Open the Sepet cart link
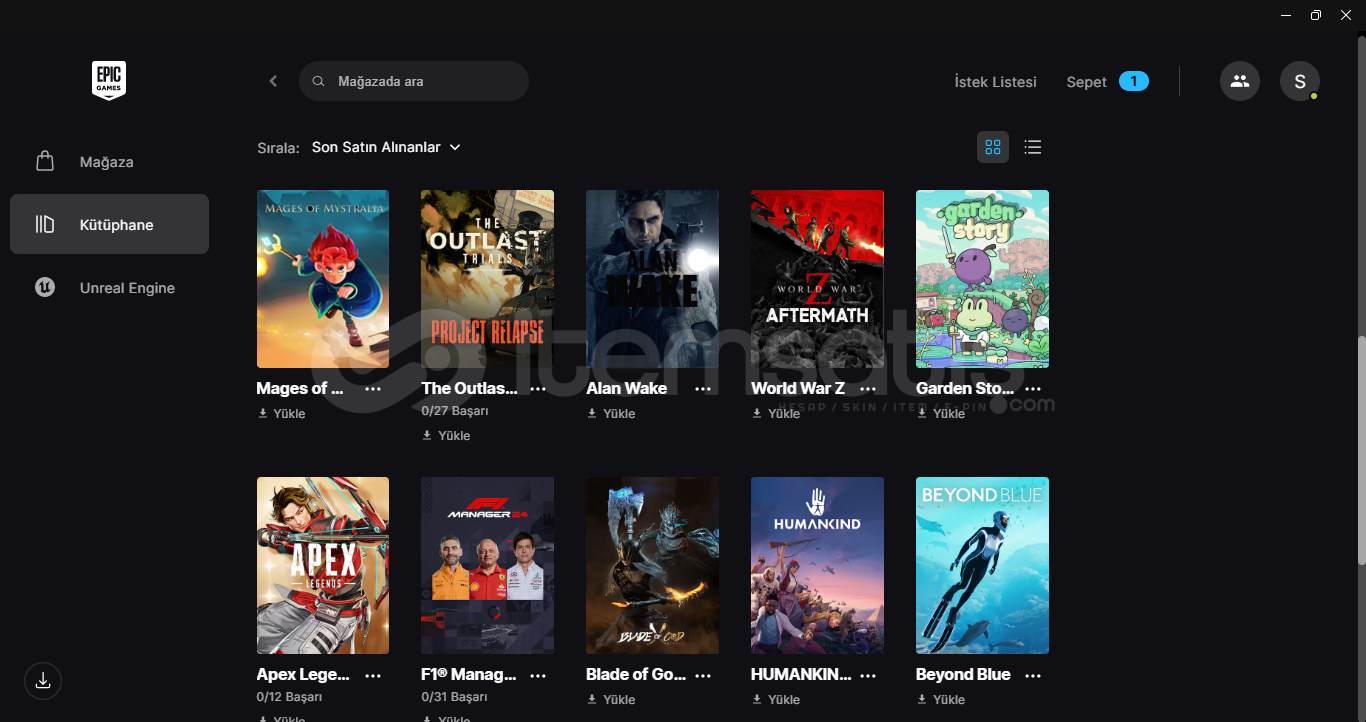1366x722 pixels. click(1087, 82)
